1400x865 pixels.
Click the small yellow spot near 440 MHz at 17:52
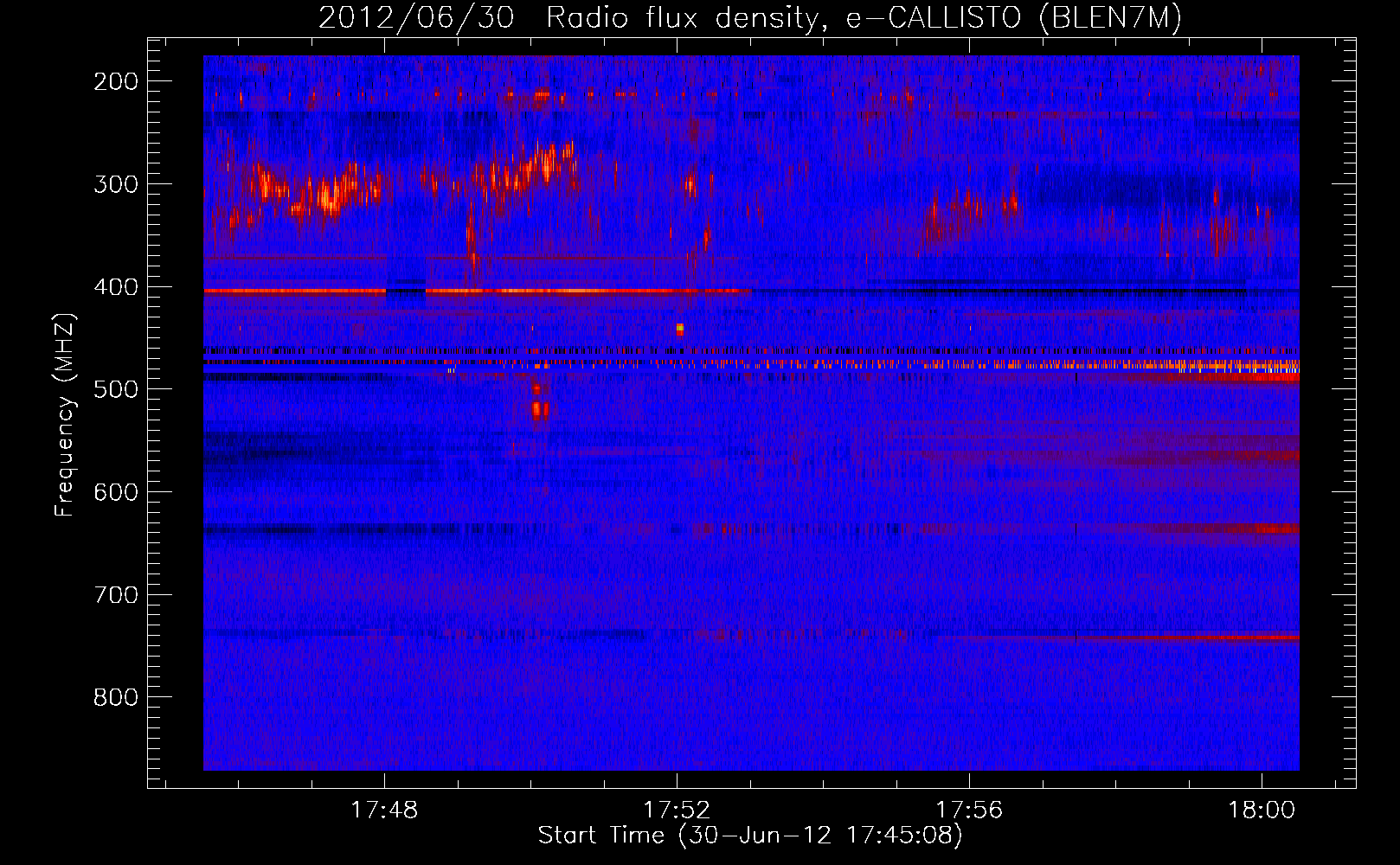(679, 329)
